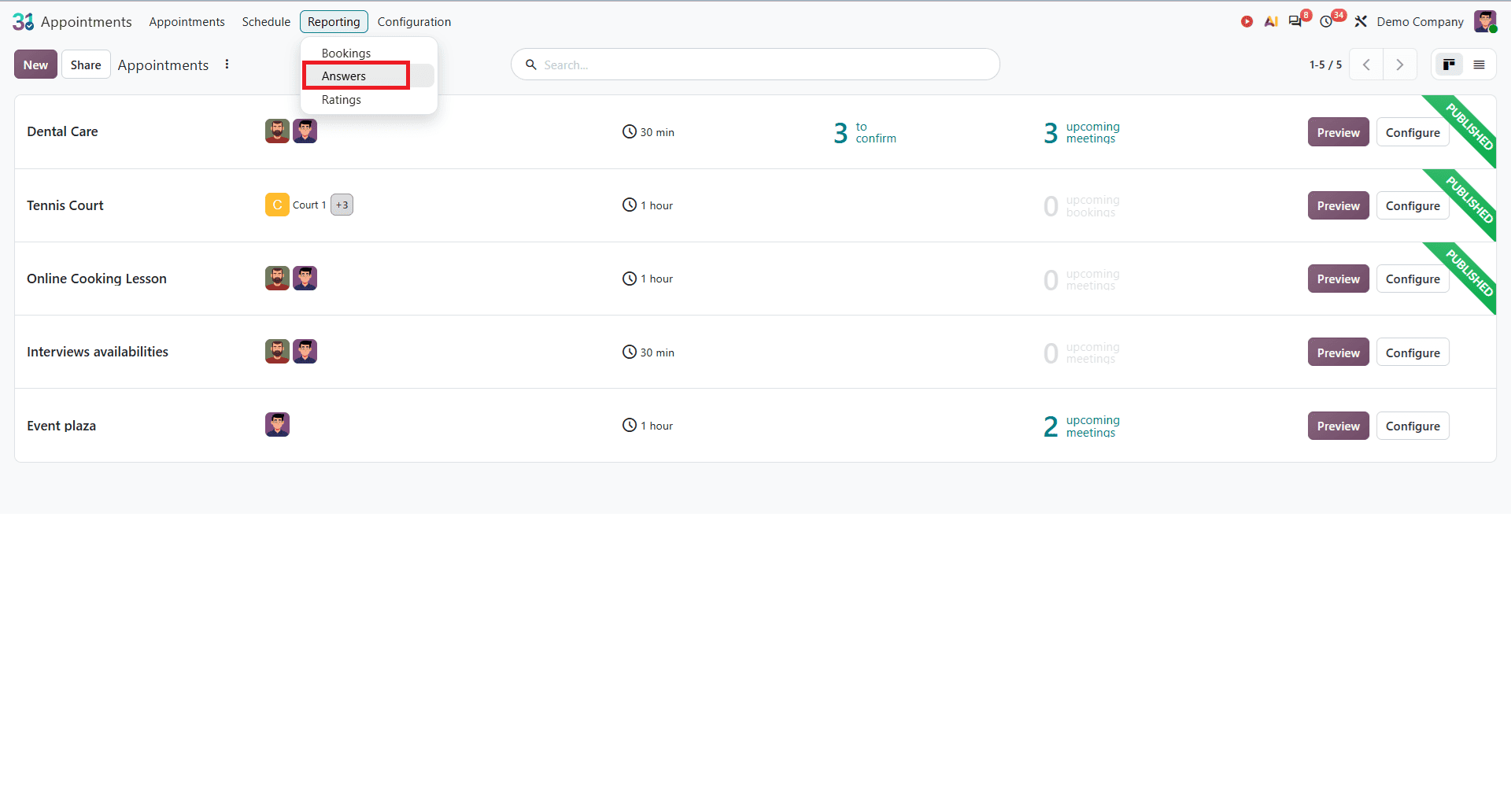The width and height of the screenshot is (1511, 812).
Task: Switch to list view
Action: pyautogui.click(x=1480, y=65)
